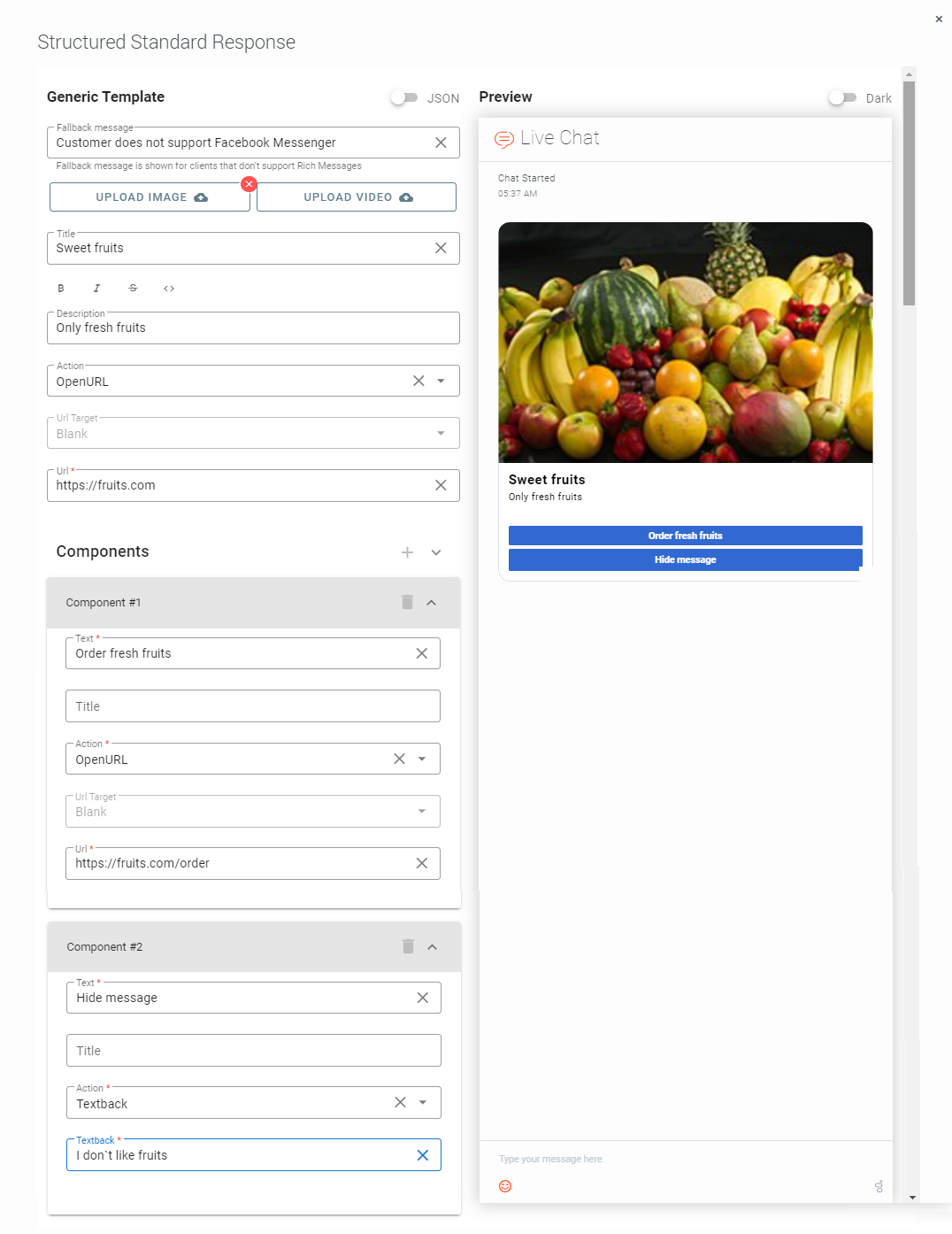
Task: Delete Component #2 with trash icon
Action: pyautogui.click(x=408, y=946)
